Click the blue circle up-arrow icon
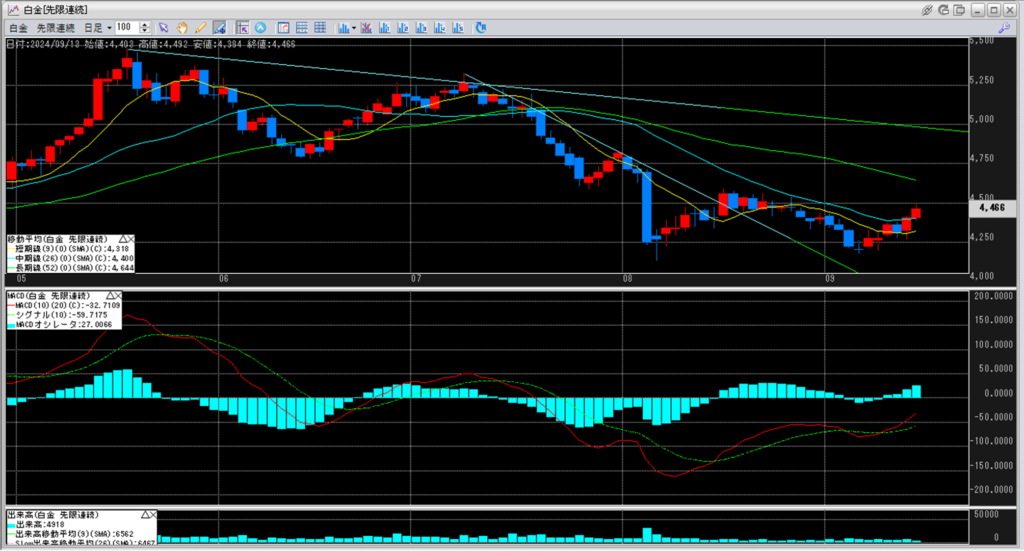The image size is (1024, 551). 261,27
